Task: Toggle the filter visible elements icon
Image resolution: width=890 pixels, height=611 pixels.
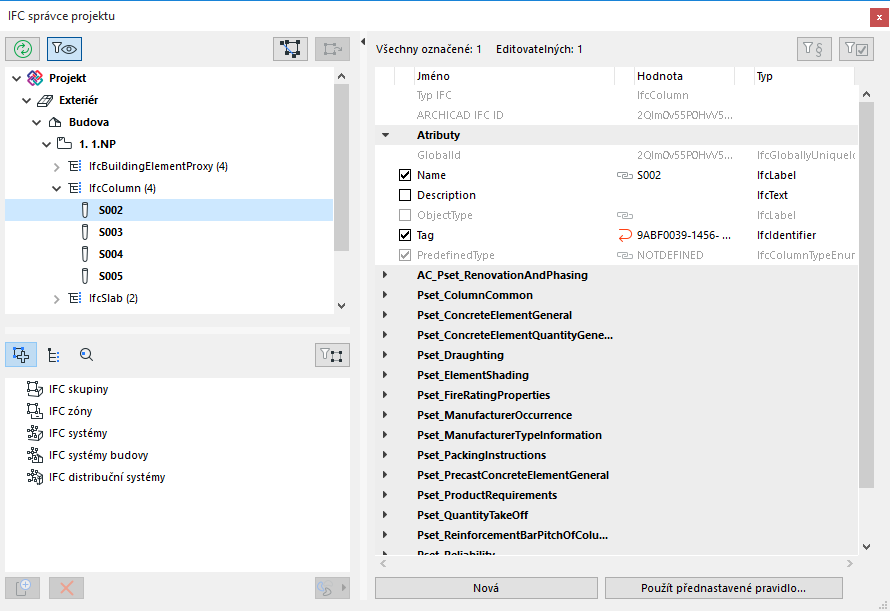Action: 64,49
